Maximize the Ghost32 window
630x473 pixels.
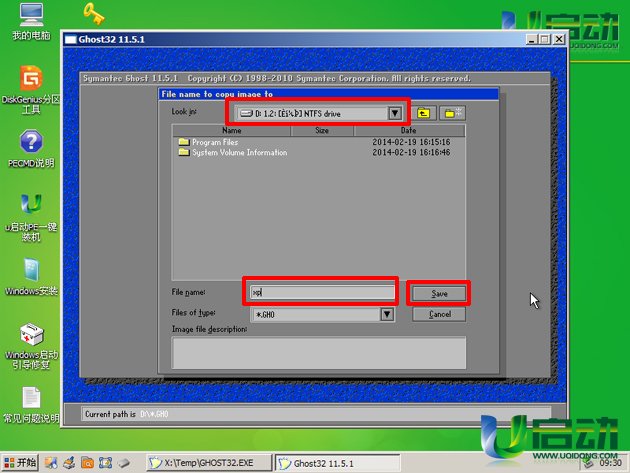tap(545, 39)
